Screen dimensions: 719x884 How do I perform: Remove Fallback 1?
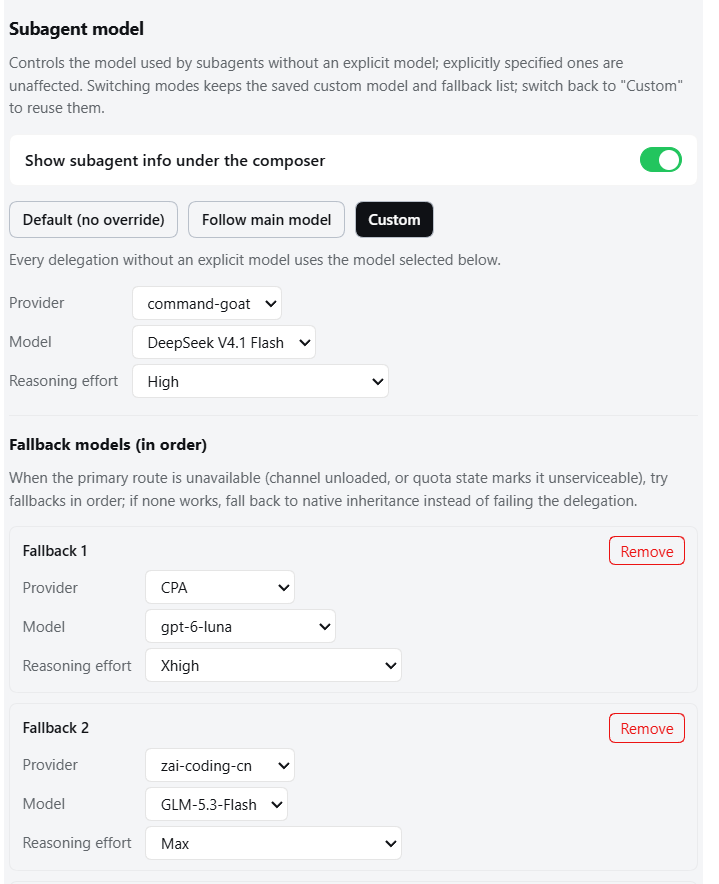(647, 551)
